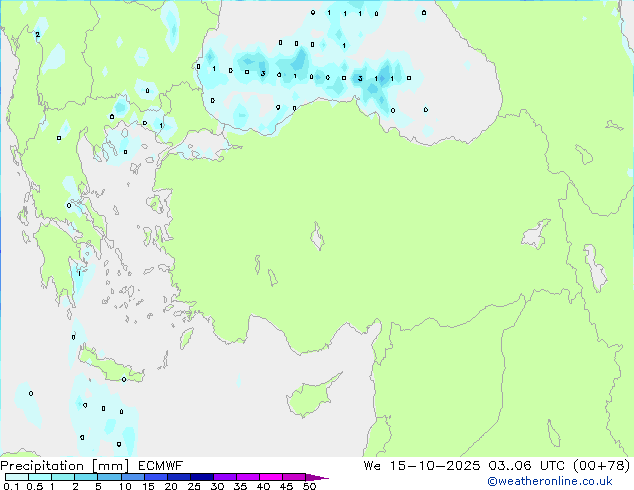Image resolution: width=634 pixels, height=490 pixels.
Task: Pick the blue swatch between 10 and 15
Action: pos(132,477)
